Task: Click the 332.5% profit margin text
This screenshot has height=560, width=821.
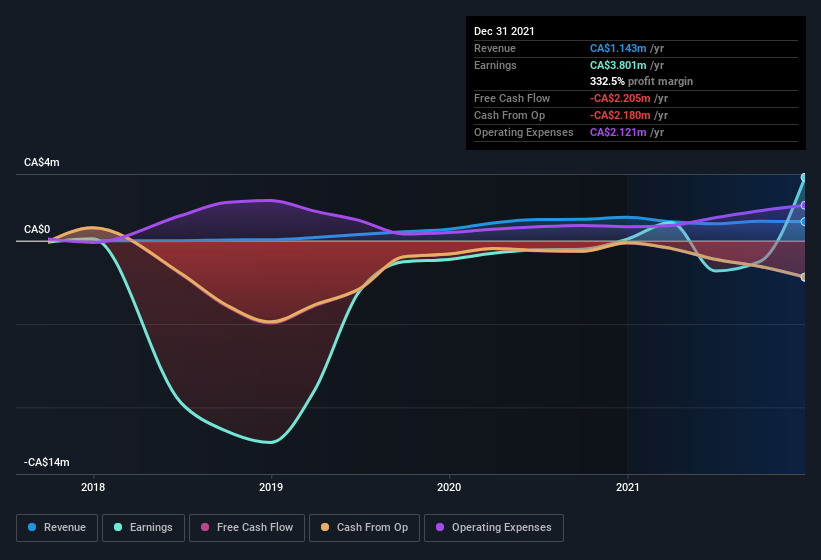Action: [x=641, y=81]
